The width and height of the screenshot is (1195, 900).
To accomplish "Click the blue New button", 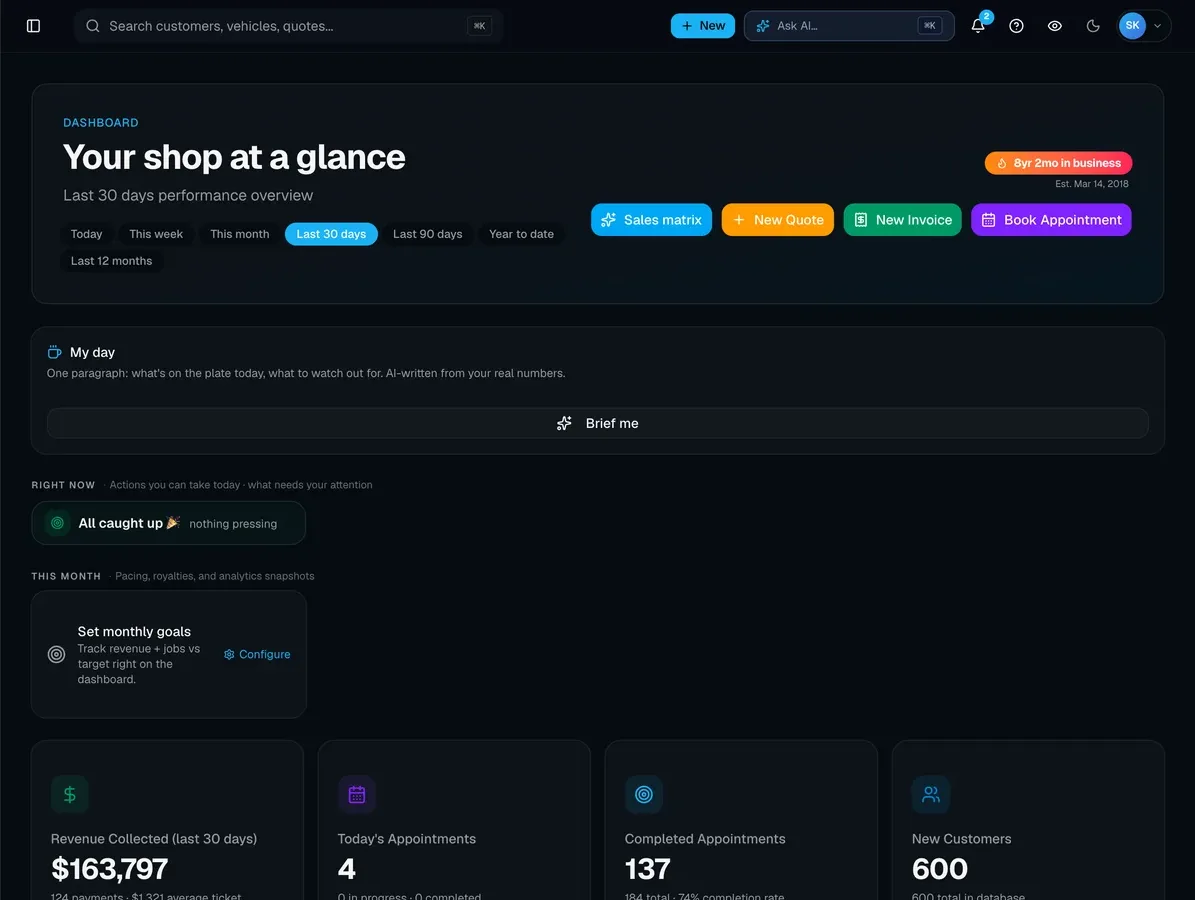I will 703,26.
